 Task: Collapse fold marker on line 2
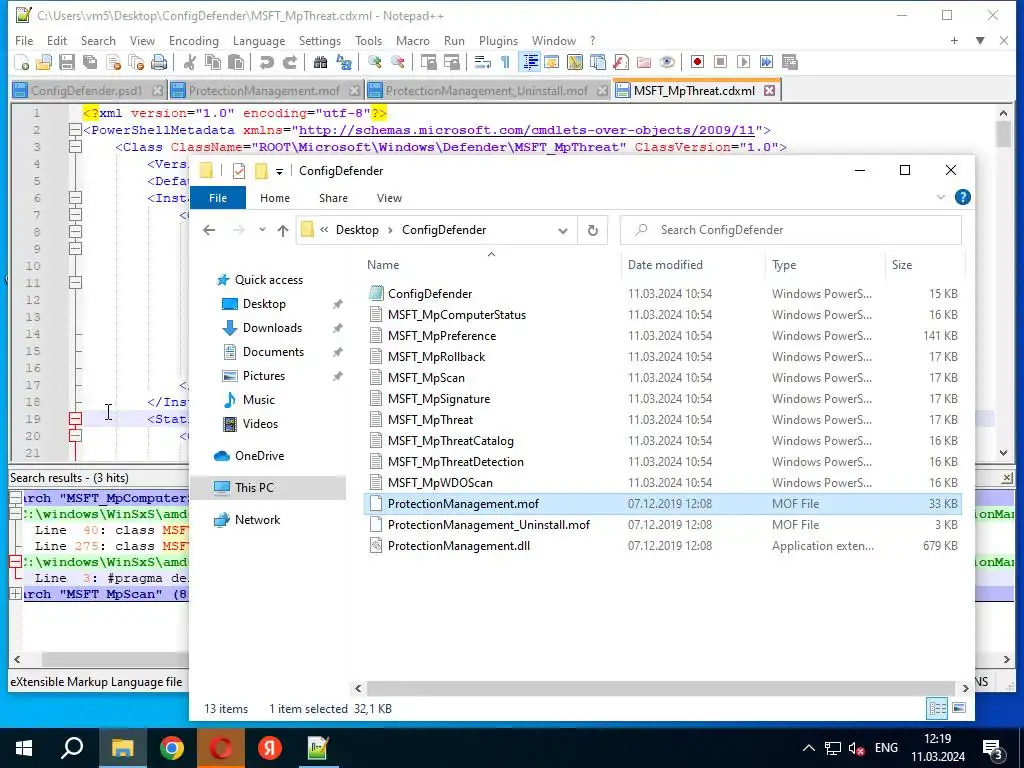point(75,130)
